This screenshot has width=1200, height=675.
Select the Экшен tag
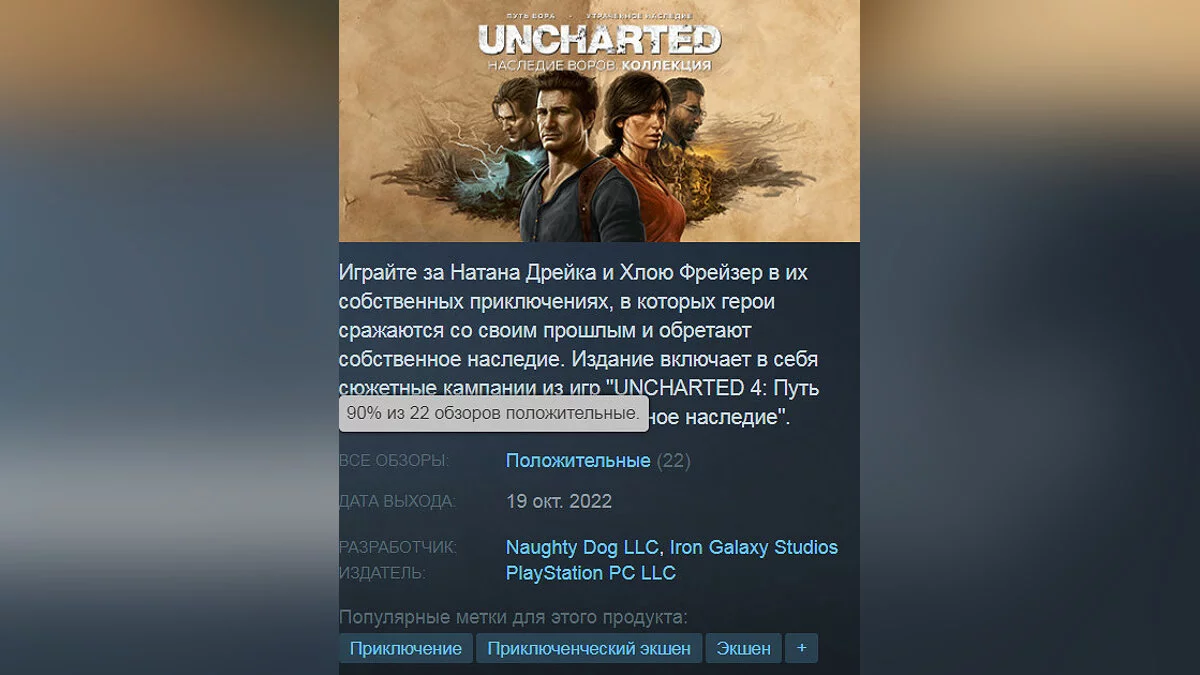point(743,648)
